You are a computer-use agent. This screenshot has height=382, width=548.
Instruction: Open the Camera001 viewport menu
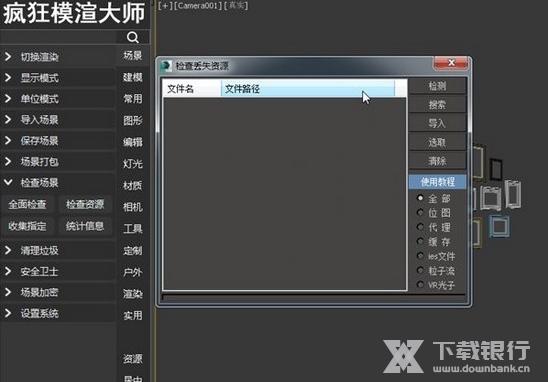[198, 6]
